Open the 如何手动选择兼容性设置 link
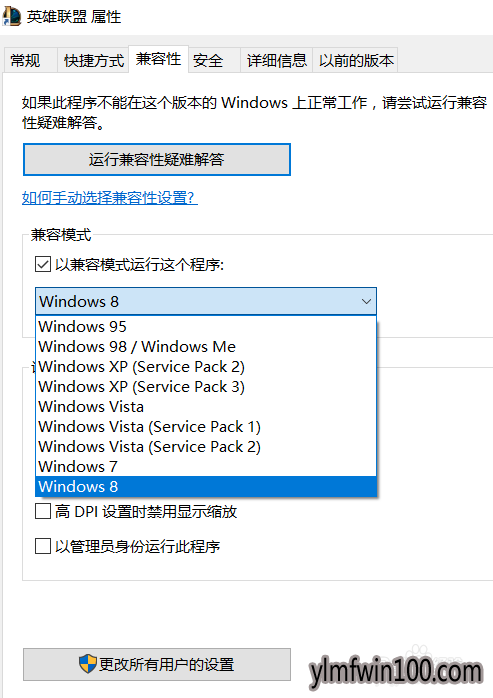 pos(110,197)
